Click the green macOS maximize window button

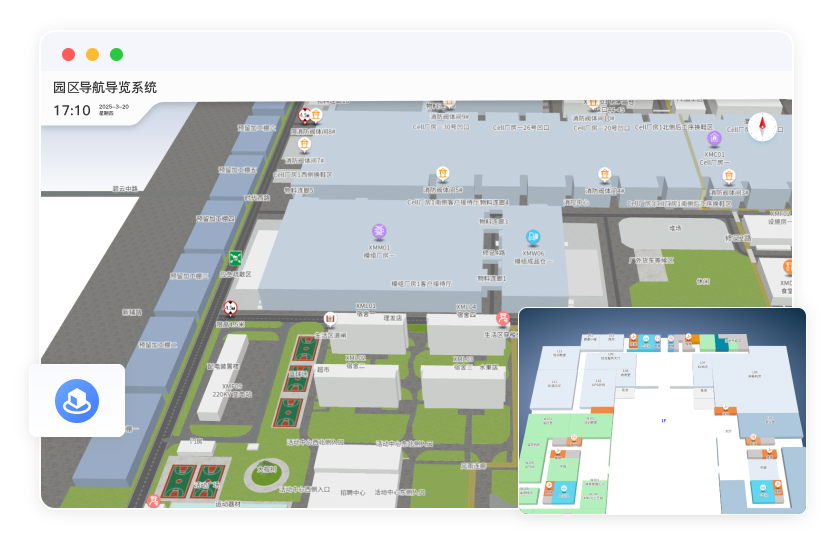pyautogui.click(x=117, y=55)
